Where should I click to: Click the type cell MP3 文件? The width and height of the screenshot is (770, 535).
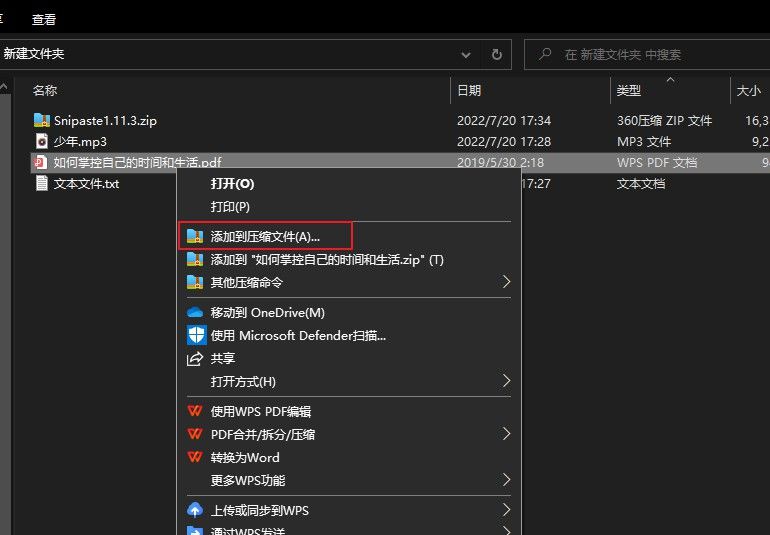tap(644, 141)
